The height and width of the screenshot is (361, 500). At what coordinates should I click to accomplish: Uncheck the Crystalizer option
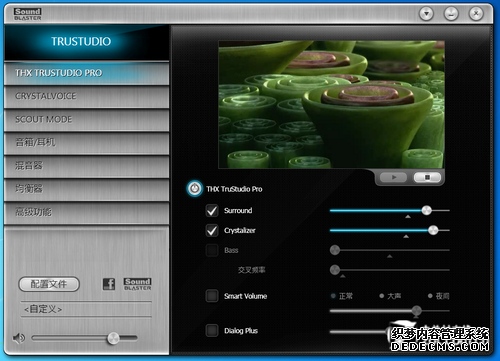[x=212, y=230]
